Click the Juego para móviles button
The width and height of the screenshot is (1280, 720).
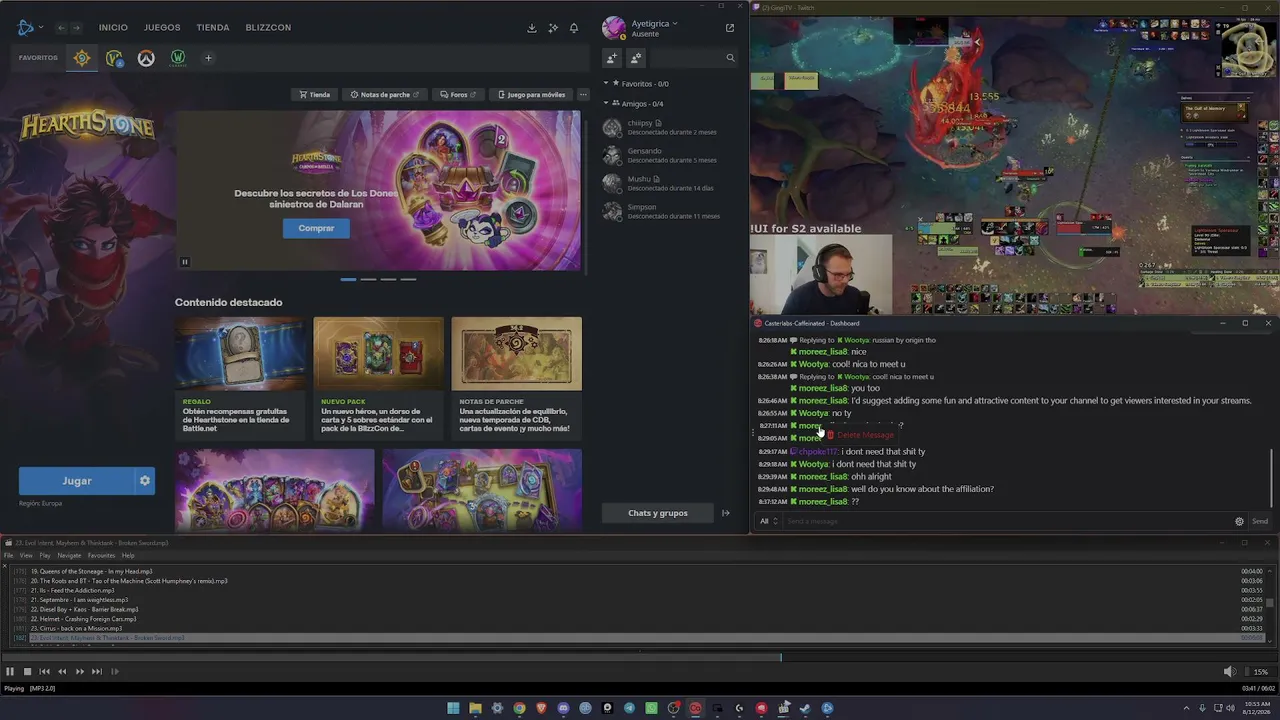pyautogui.click(x=532, y=95)
